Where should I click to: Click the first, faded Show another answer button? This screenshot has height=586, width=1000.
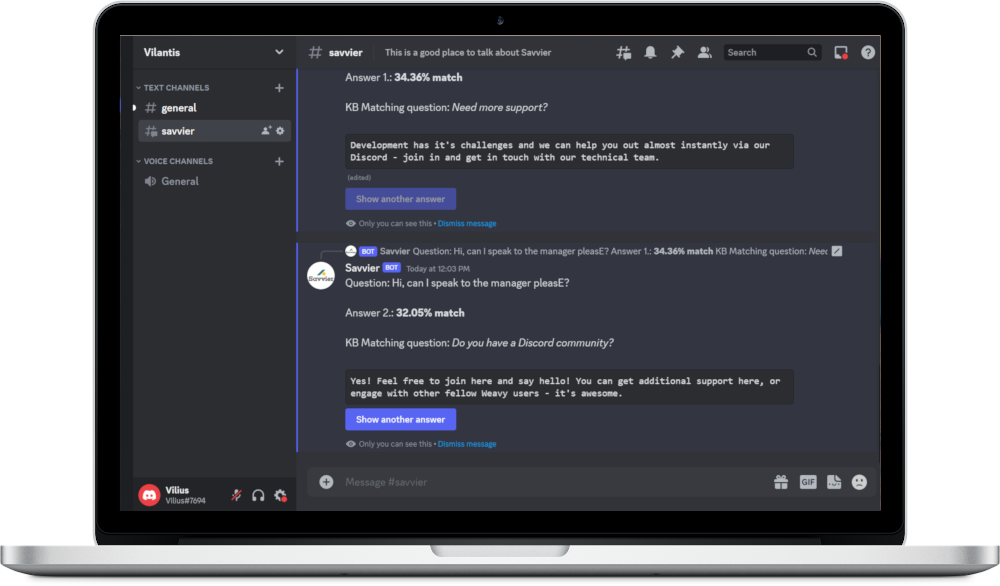tap(401, 199)
